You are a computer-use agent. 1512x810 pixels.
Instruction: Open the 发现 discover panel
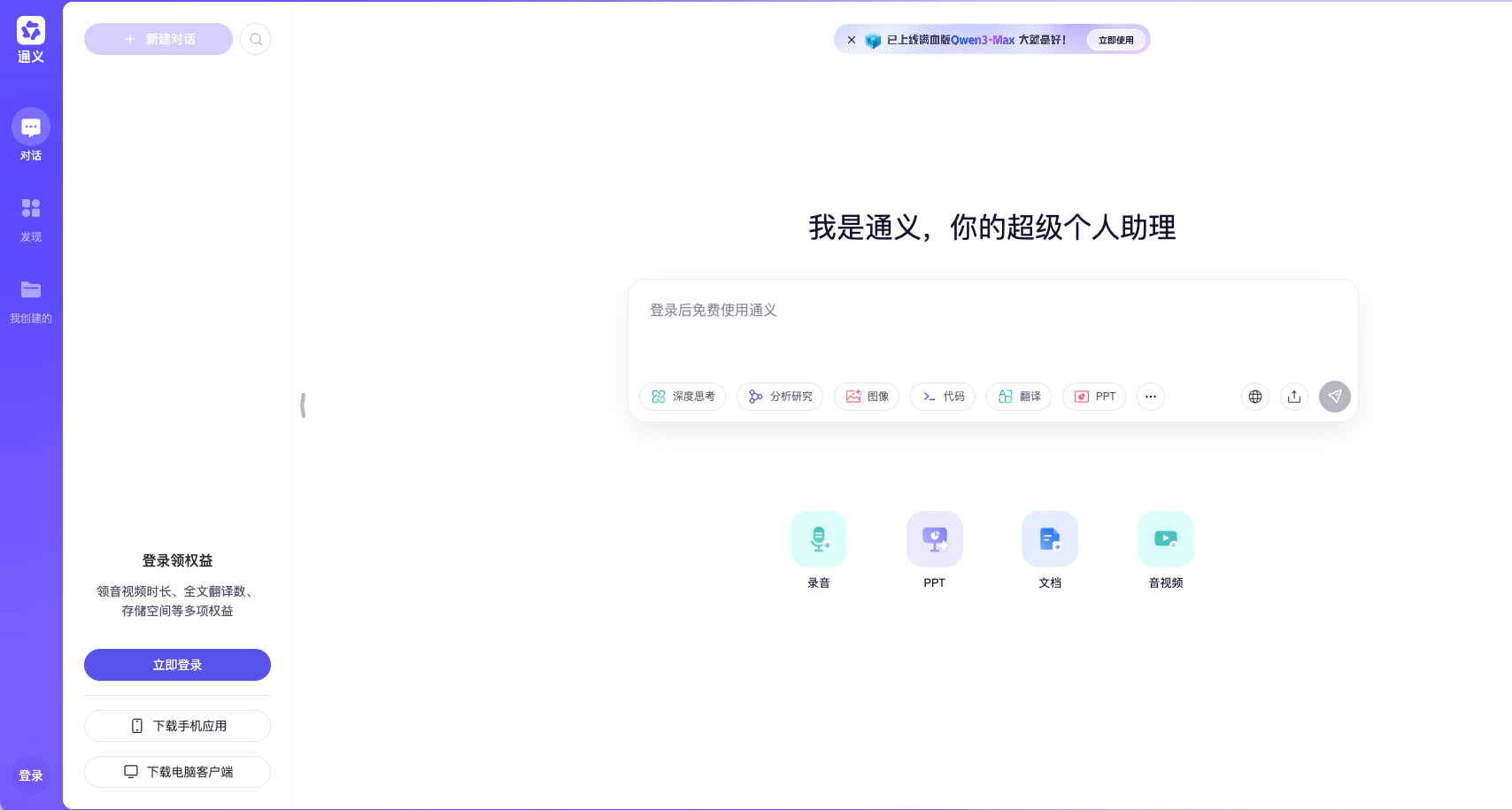click(x=31, y=216)
